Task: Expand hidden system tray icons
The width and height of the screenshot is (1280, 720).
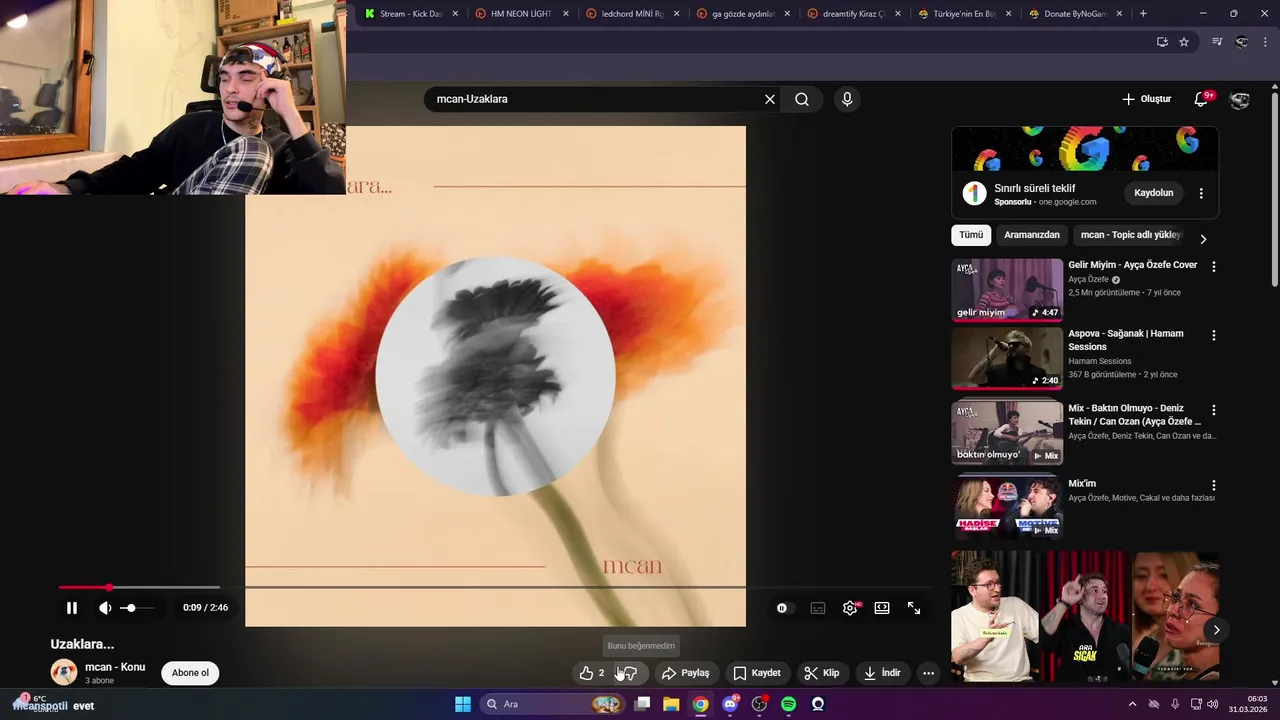Action: pos(1132,704)
